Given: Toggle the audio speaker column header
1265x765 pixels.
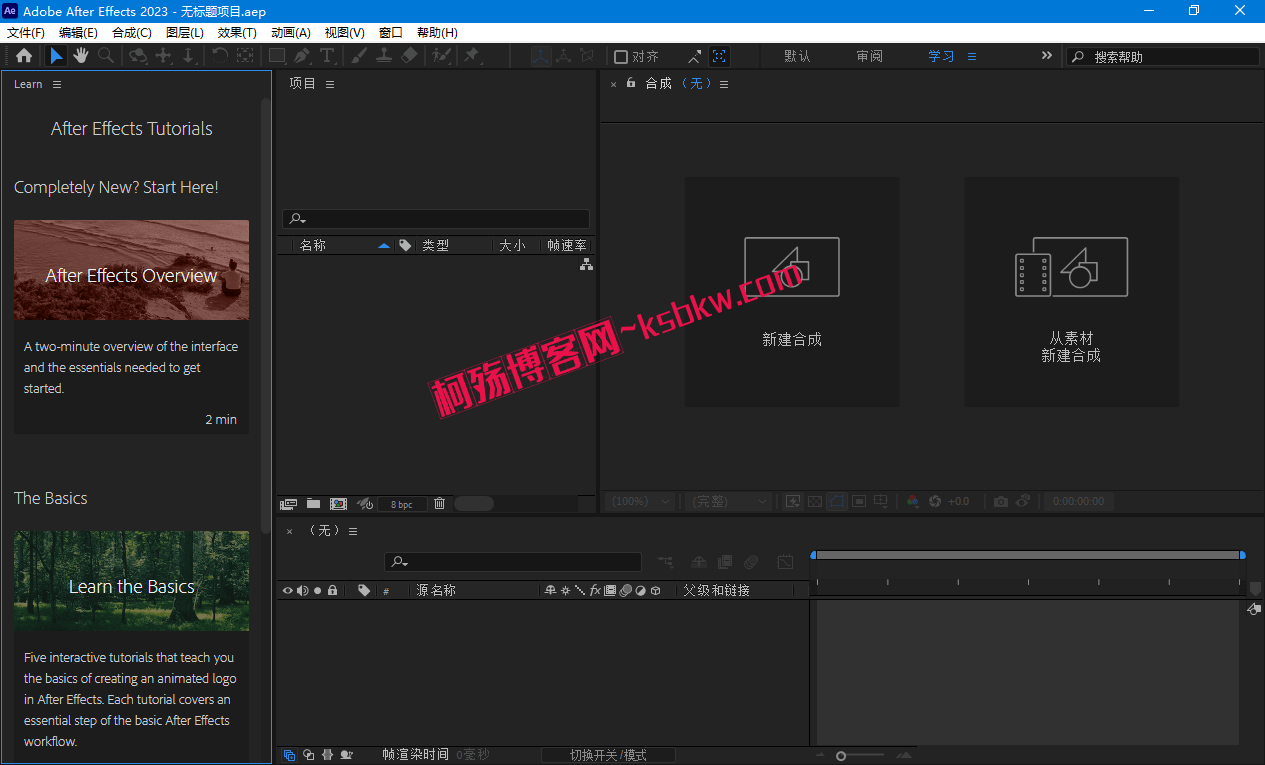Looking at the screenshot, I should (x=303, y=591).
